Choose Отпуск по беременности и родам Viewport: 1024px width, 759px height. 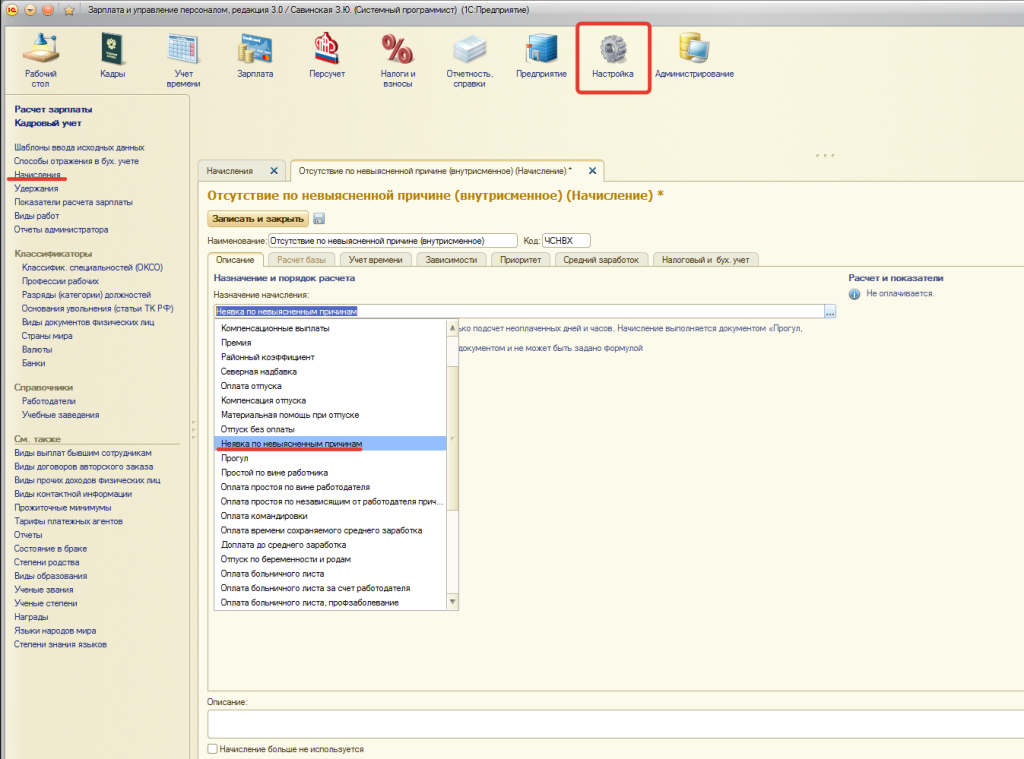[x=330, y=559]
